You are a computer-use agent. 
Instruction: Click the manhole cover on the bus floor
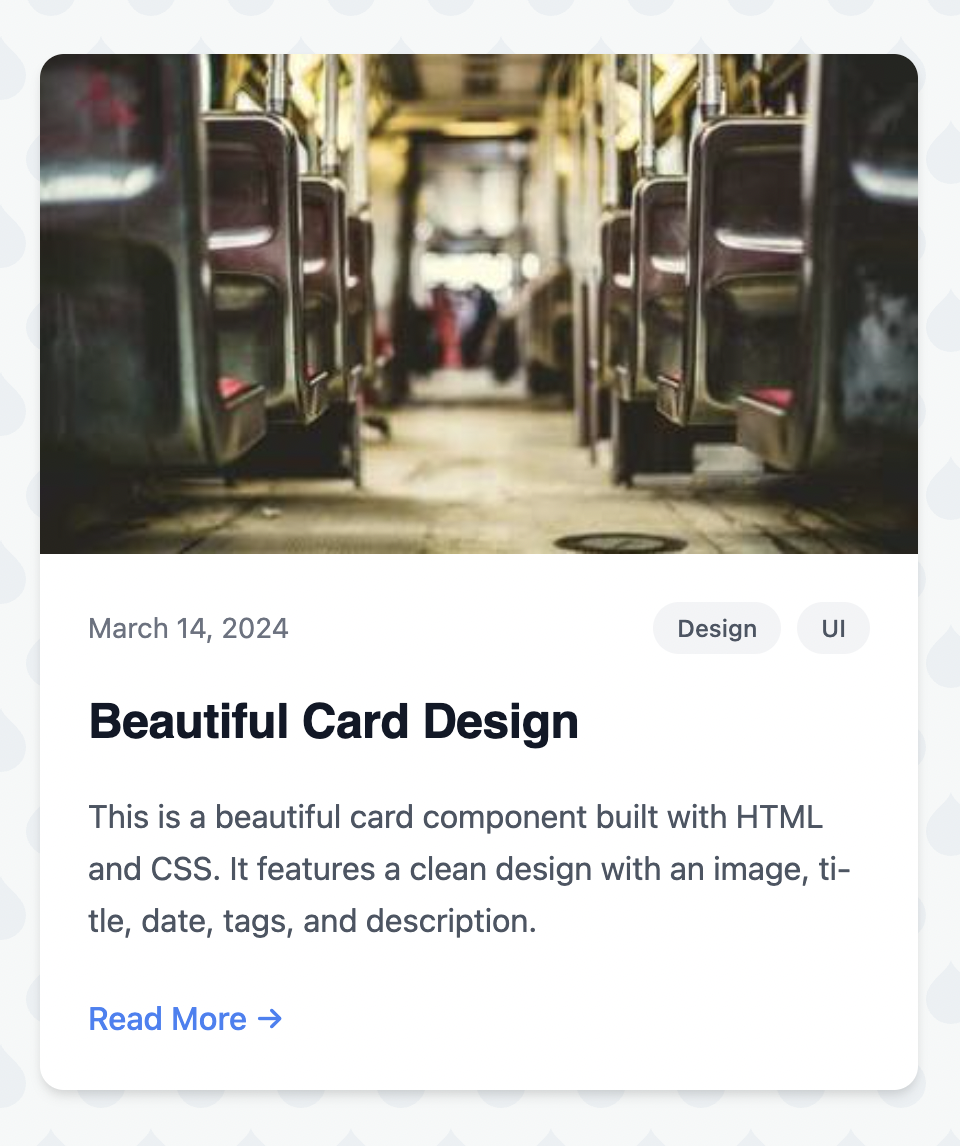pos(621,543)
